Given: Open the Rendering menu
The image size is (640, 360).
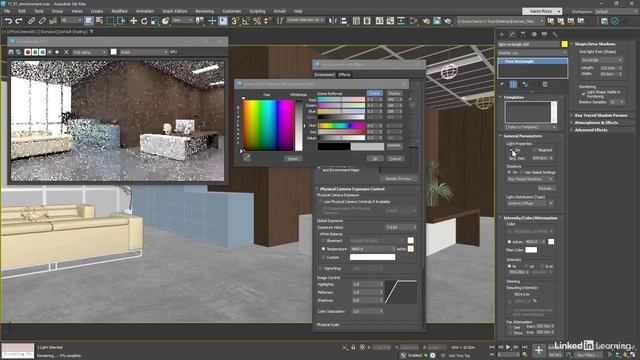Looking at the screenshot, I should click(204, 11).
